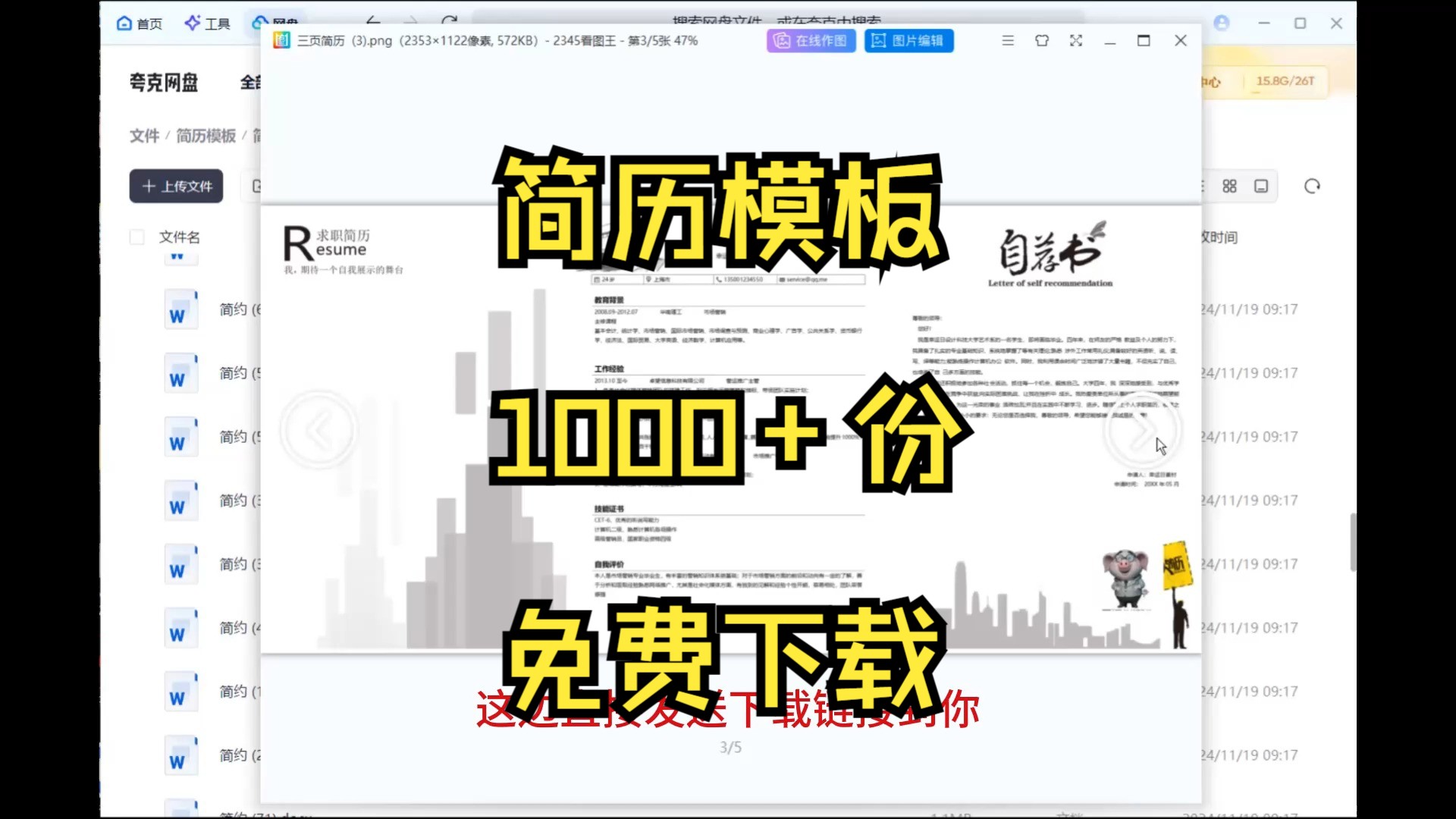Screen dimensions: 1456x819
Task: Show next image with right arrow
Action: [x=1142, y=431]
